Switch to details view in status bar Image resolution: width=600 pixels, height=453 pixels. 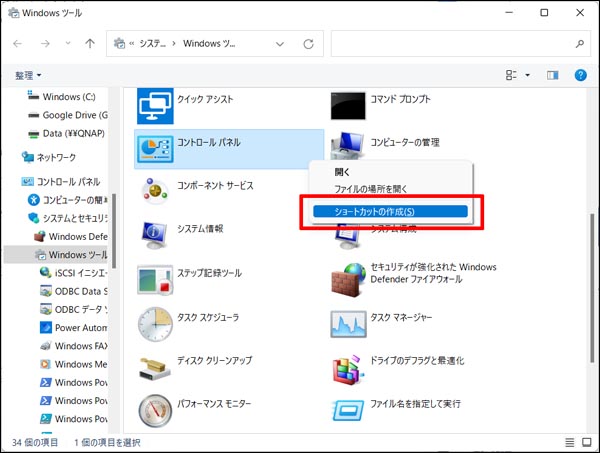pos(568,442)
